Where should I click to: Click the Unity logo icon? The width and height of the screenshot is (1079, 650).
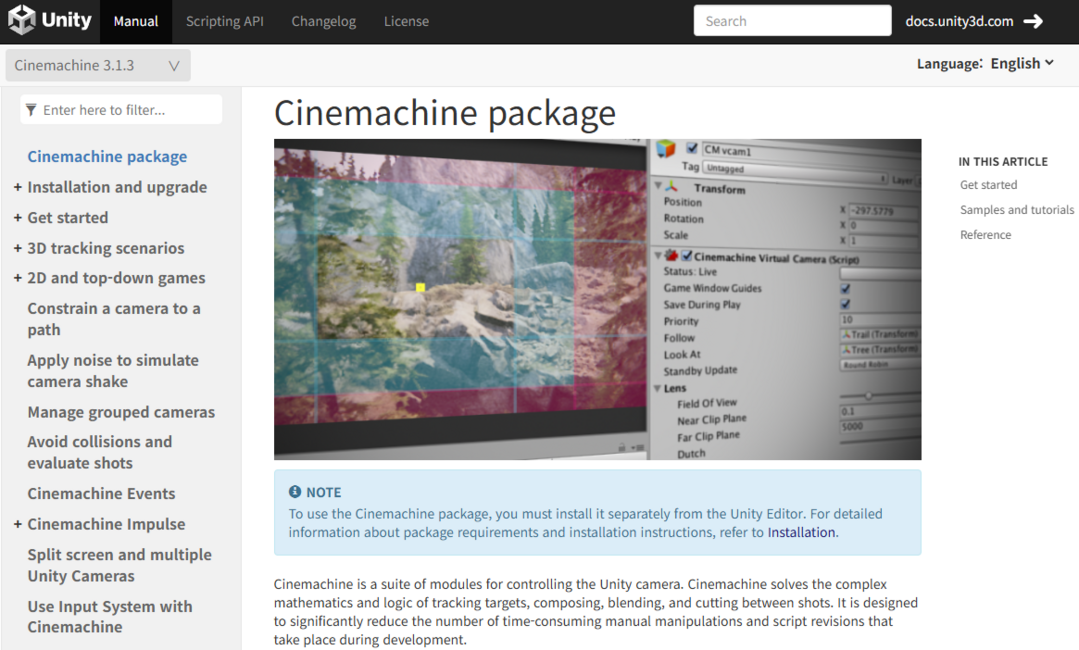[x=21, y=20]
